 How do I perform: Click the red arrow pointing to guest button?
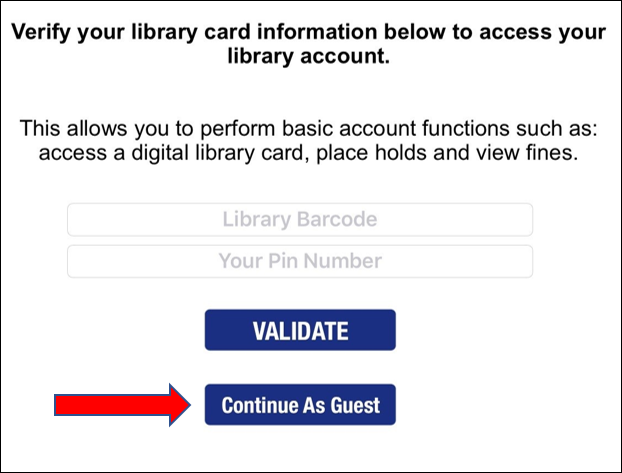point(122,405)
